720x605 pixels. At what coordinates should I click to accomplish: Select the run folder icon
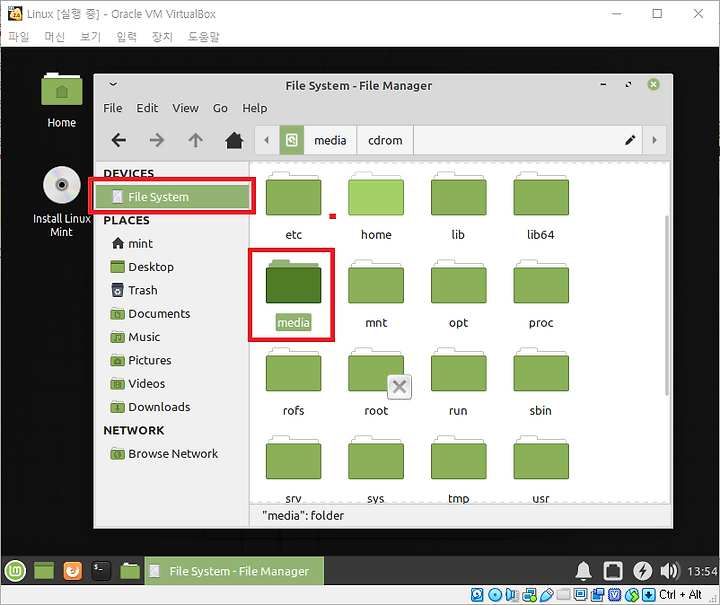click(x=458, y=370)
